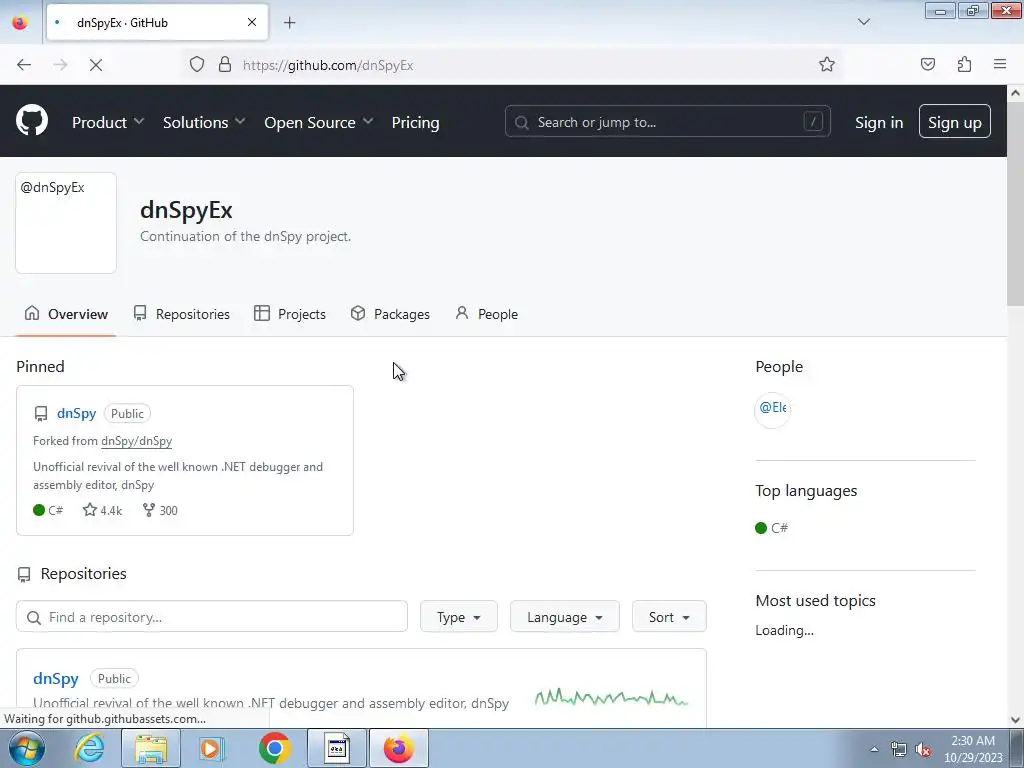Click the dnSpy activity sparkline graph

(x=611, y=697)
